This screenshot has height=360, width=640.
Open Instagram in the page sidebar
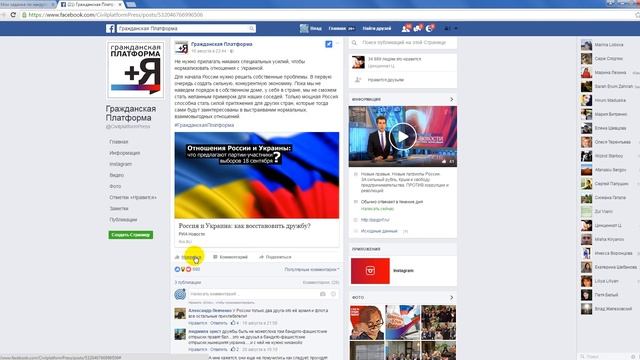[x=120, y=164]
